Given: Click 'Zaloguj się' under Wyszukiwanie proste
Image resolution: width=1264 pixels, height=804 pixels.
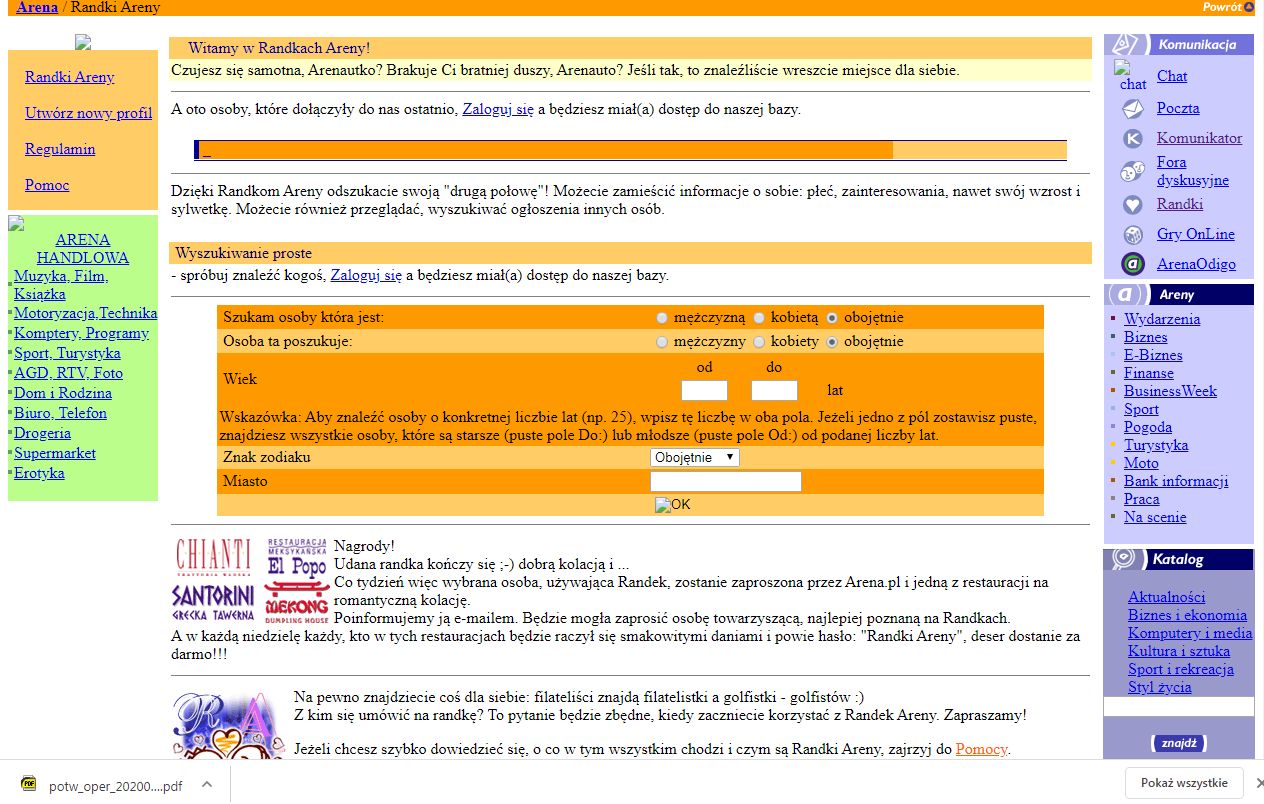Looking at the screenshot, I should point(366,275).
